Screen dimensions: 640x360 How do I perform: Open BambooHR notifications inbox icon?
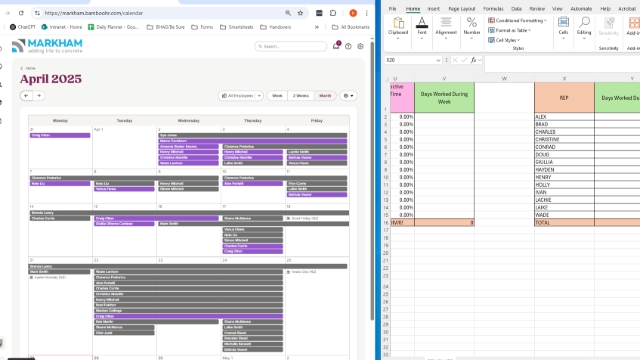tap(336, 46)
